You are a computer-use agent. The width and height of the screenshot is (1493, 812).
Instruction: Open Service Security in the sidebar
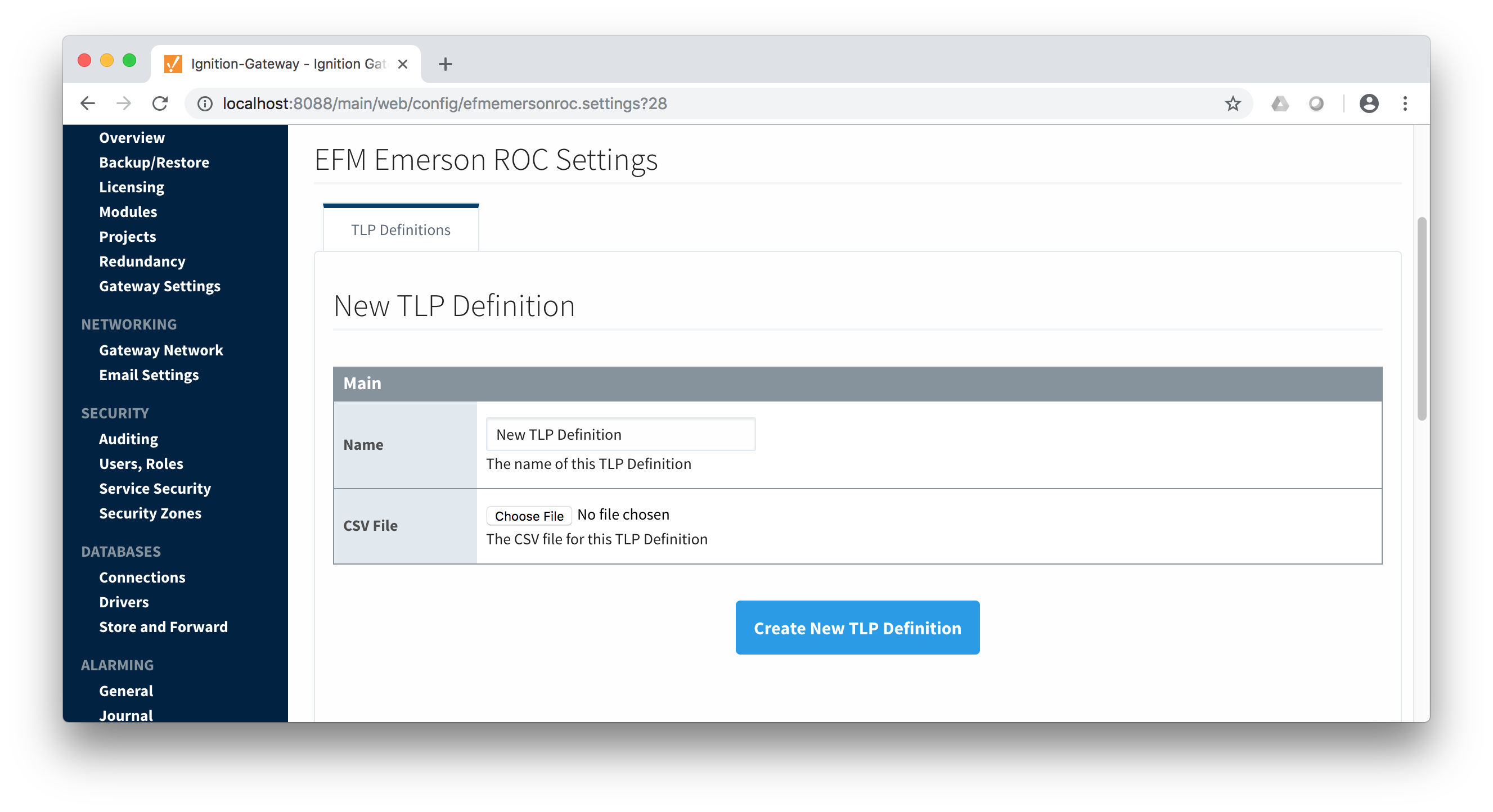click(155, 488)
